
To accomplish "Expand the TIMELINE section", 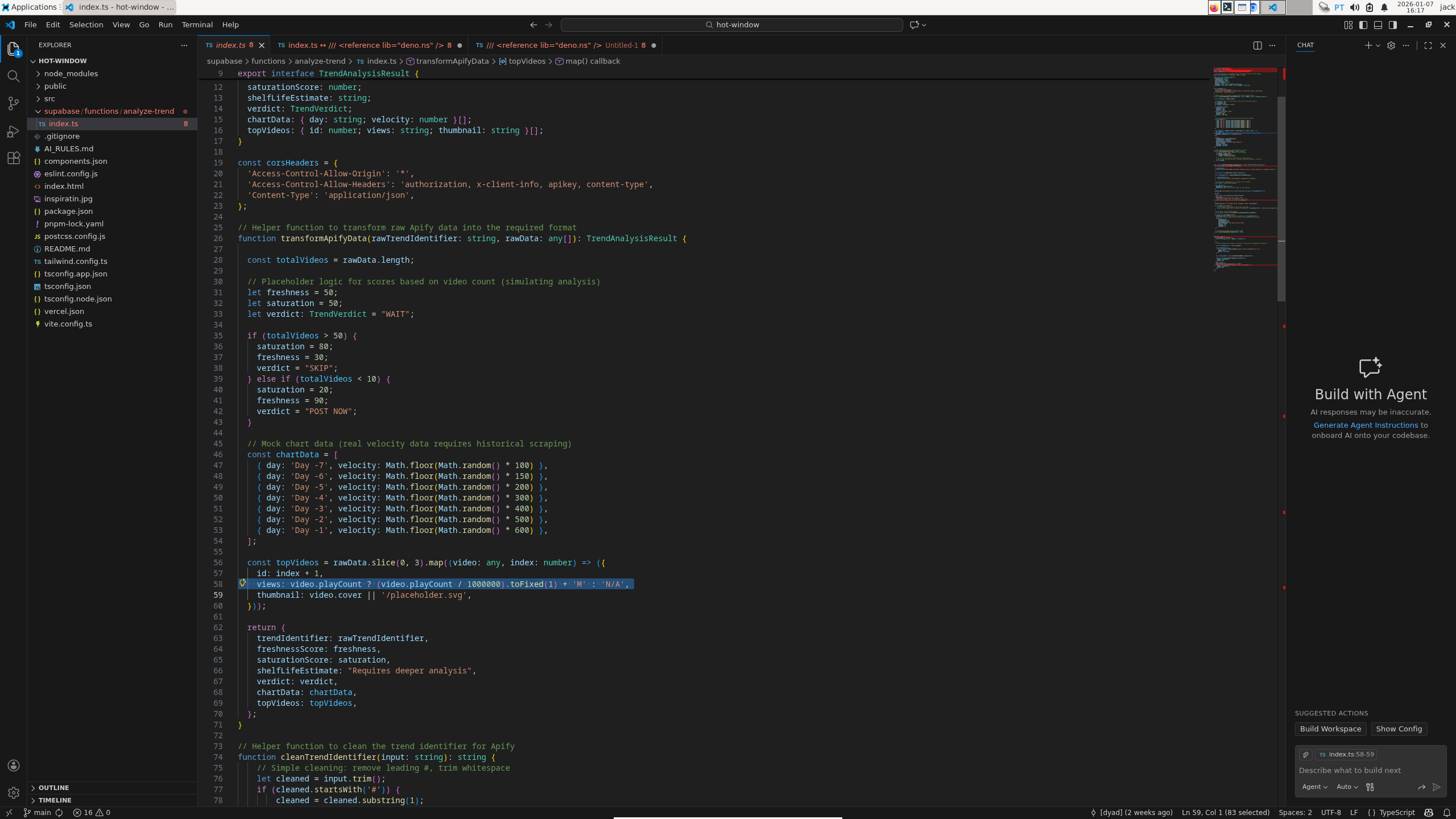I will (112, 800).
